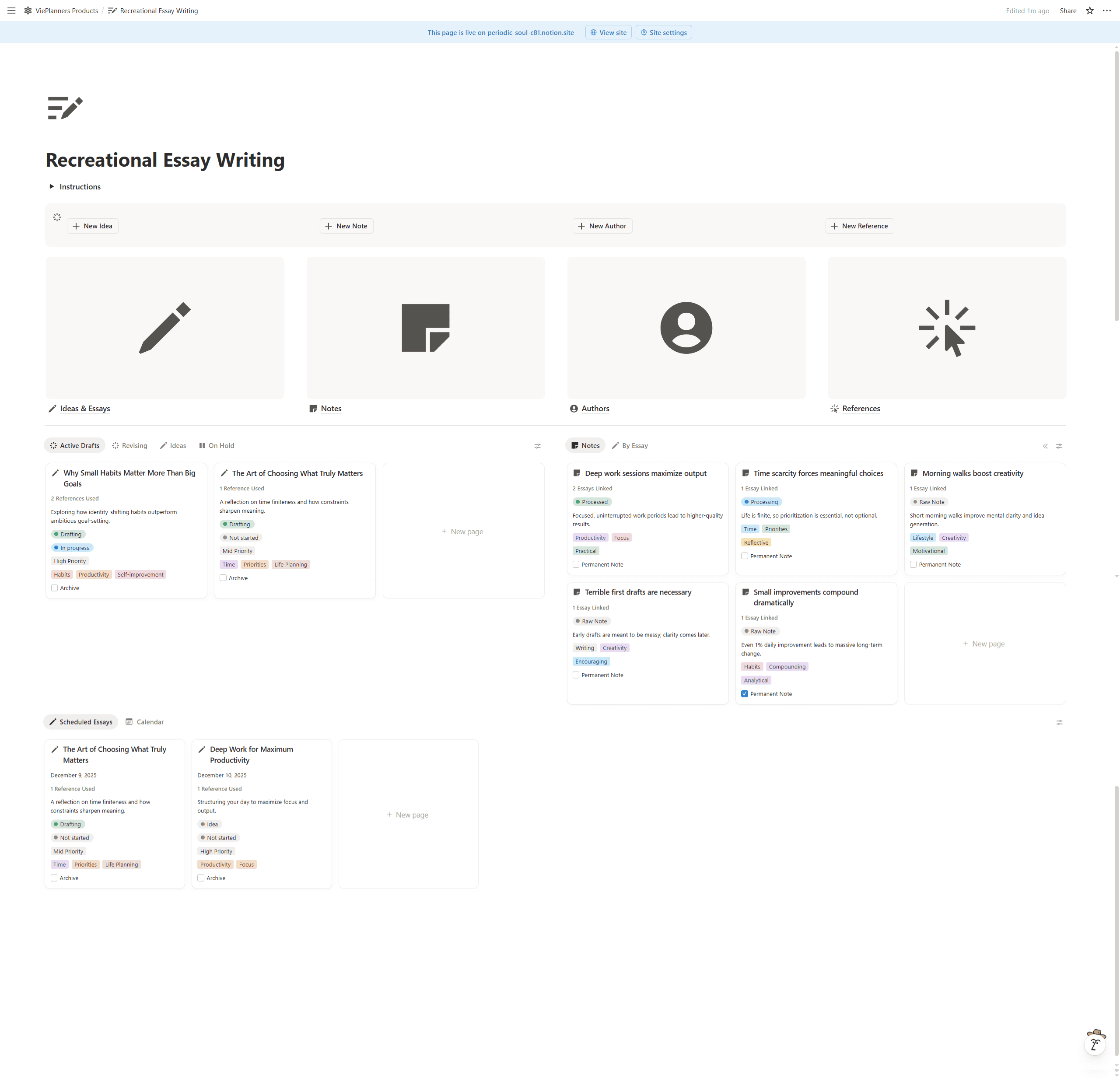Uncheck Permanent Note on Small improvements card
This screenshot has height=1081, width=1120.
(745, 694)
